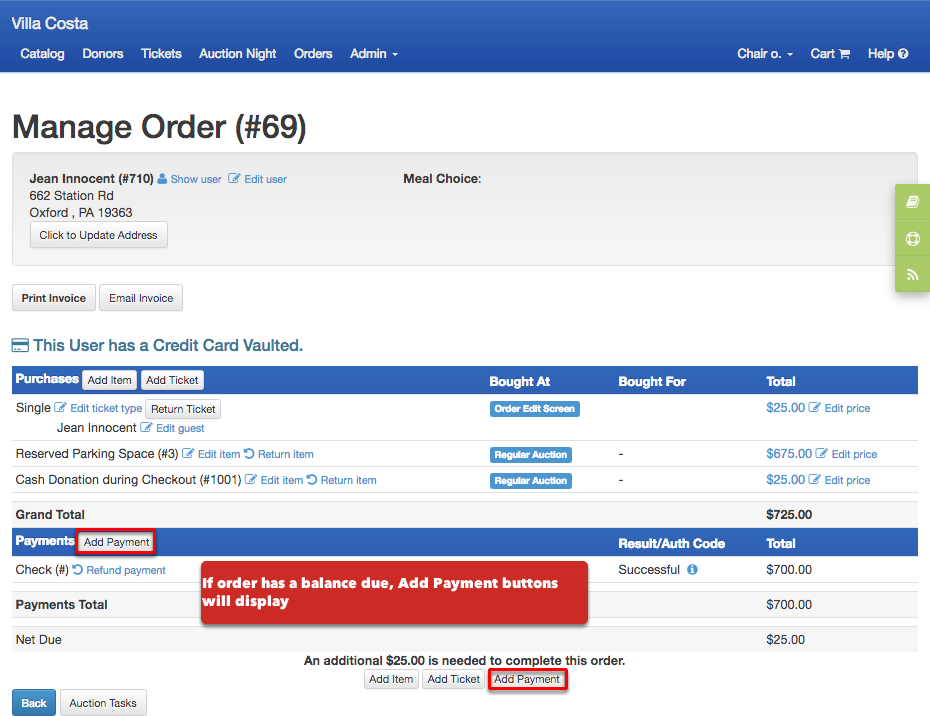This screenshot has width=930, height=716.
Task: Click the info icon next to Successful
Action: point(692,569)
